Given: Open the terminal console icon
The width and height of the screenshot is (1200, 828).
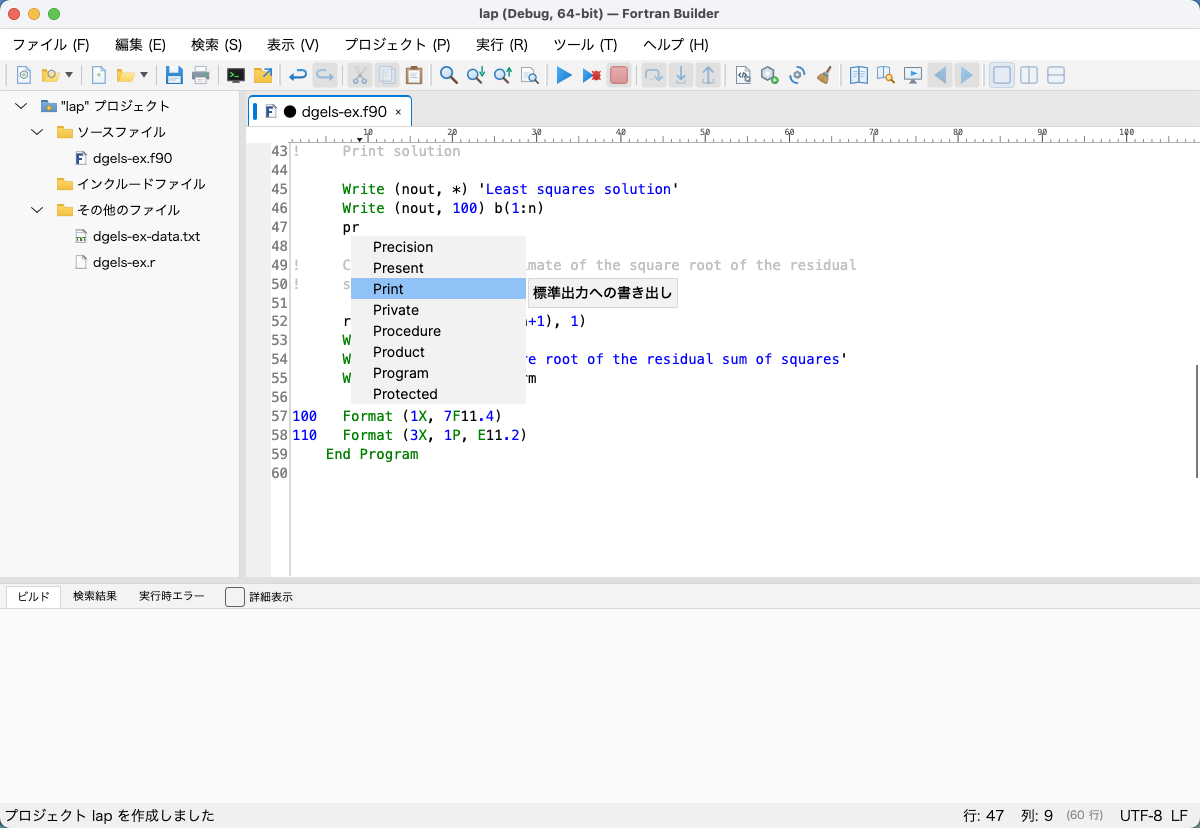Looking at the screenshot, I should [x=236, y=75].
